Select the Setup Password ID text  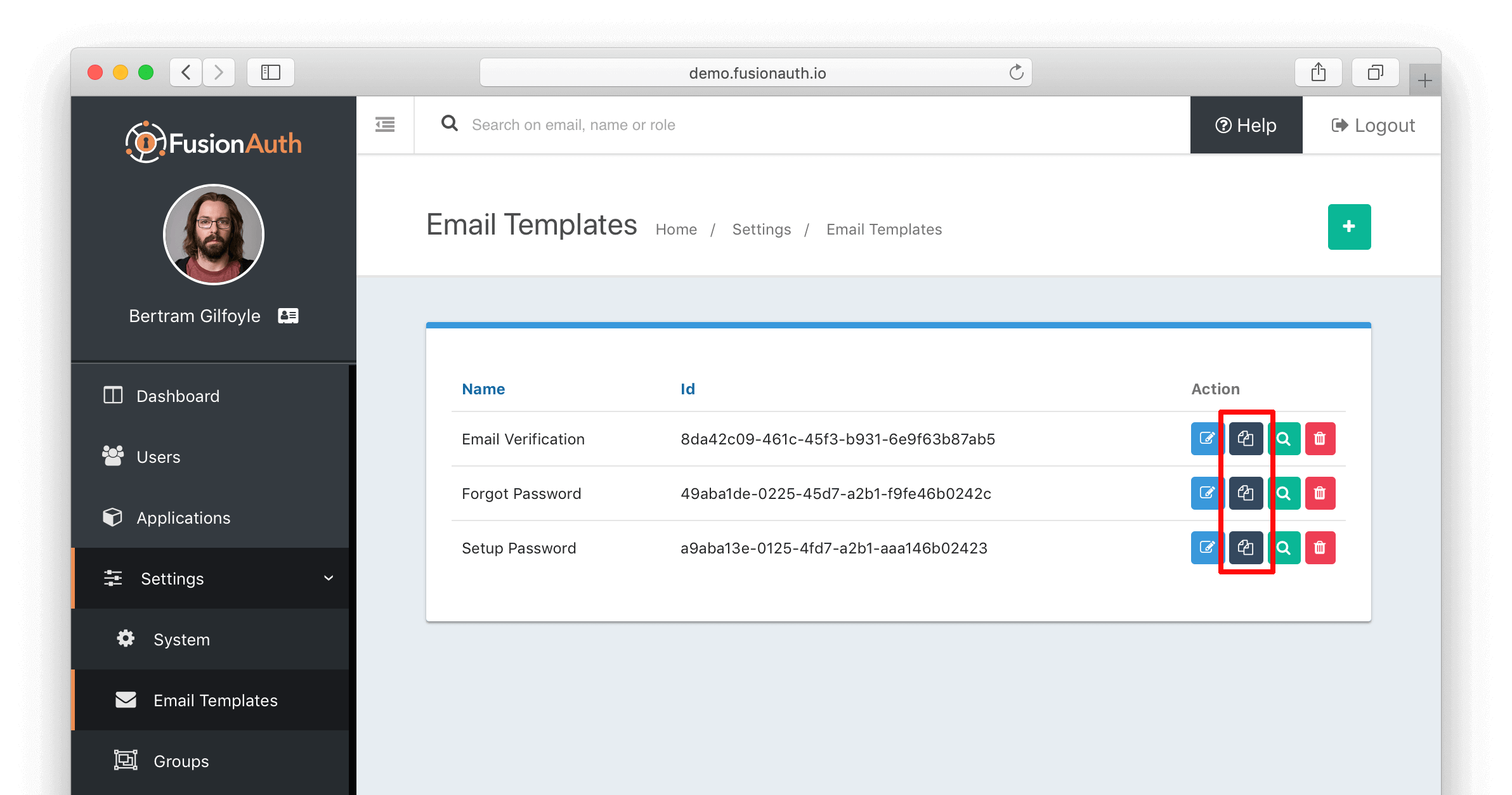tap(834, 548)
